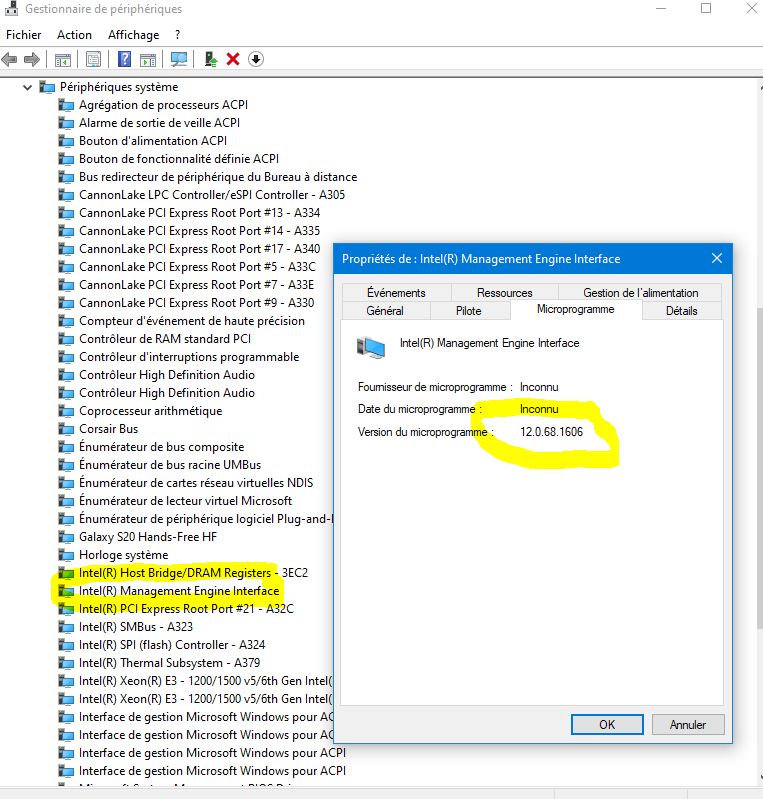Select Énumérateur de cartes réseau virtuelles NDIS

click(x=196, y=483)
